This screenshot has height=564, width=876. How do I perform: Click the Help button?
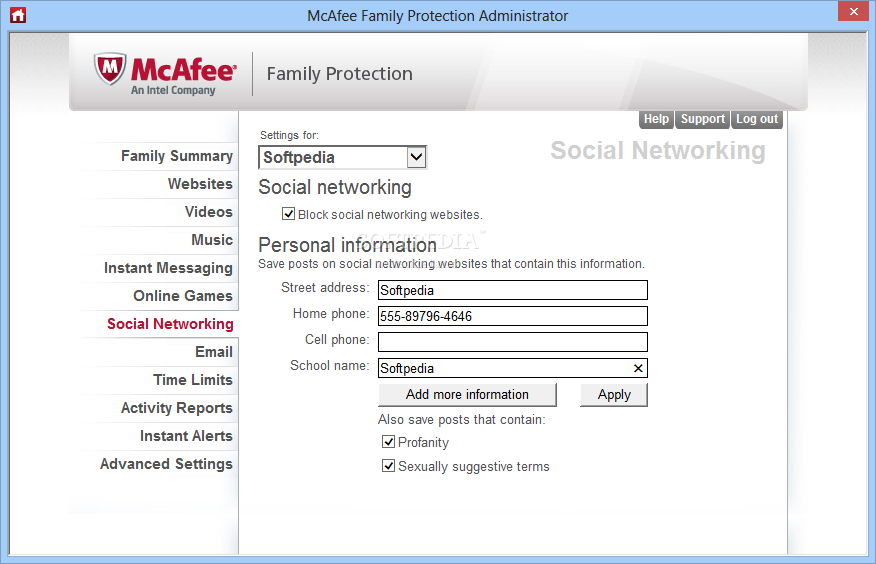[656, 119]
